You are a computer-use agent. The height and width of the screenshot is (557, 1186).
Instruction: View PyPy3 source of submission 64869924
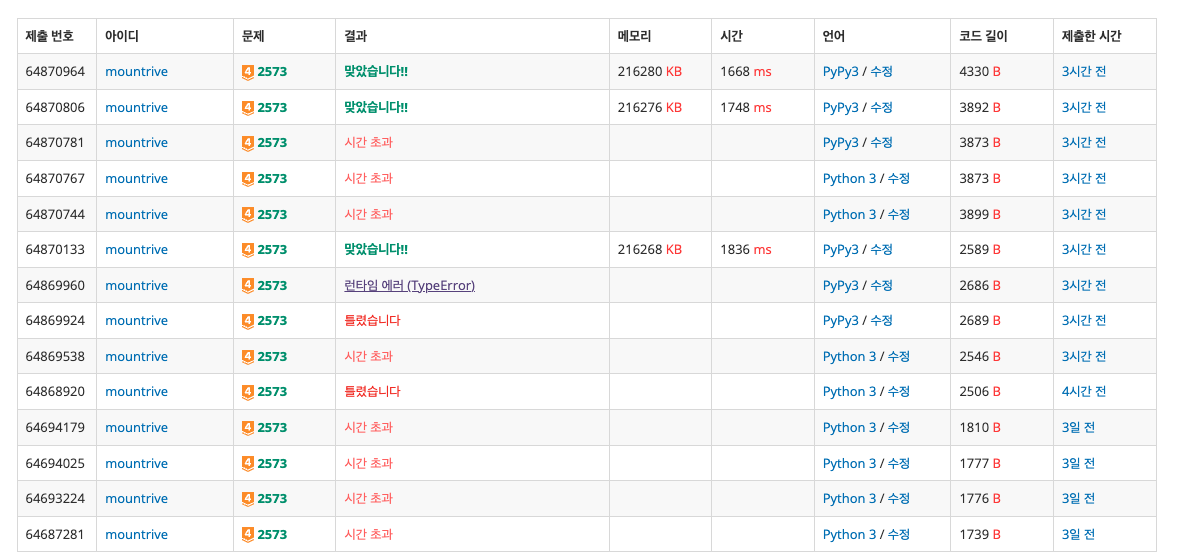(x=840, y=321)
